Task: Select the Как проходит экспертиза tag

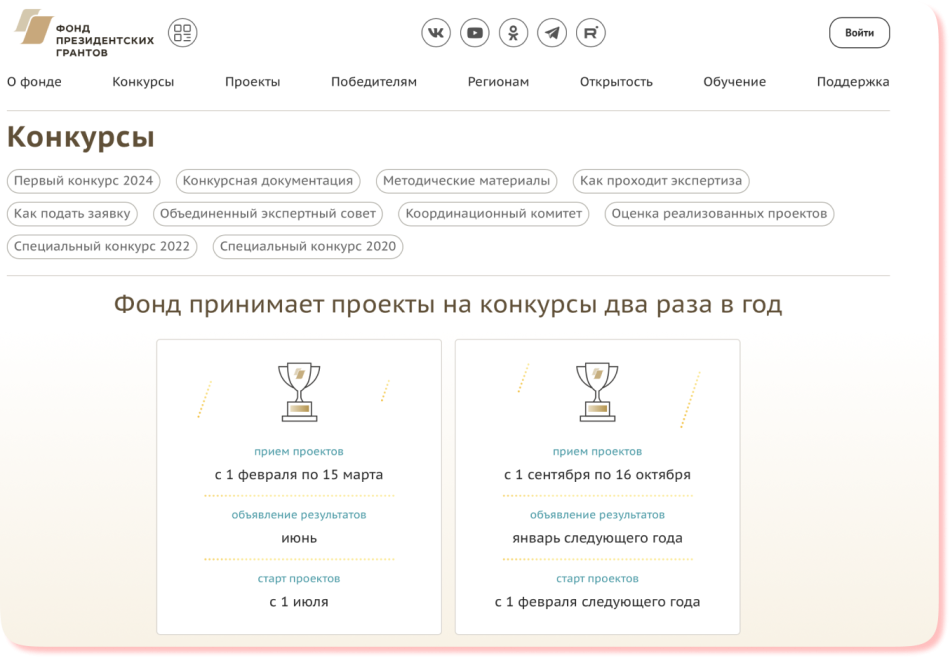Action: coord(661,181)
